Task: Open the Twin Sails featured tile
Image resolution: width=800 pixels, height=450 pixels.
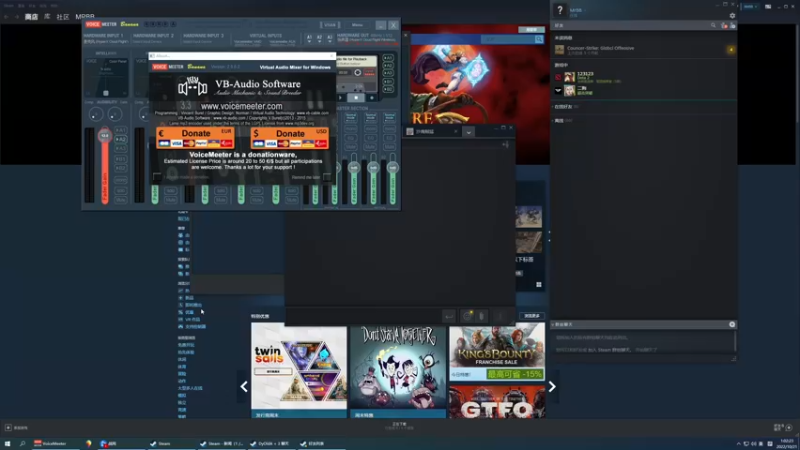Action: [298, 372]
